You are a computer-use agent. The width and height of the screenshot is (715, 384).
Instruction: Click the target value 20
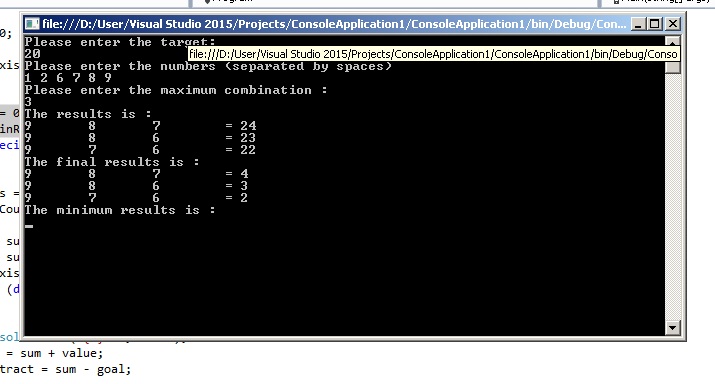point(32,54)
